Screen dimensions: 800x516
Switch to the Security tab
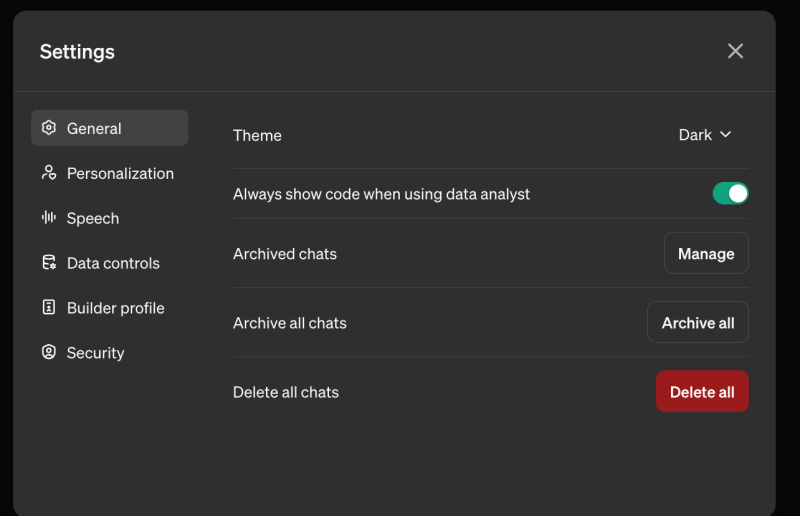[96, 353]
